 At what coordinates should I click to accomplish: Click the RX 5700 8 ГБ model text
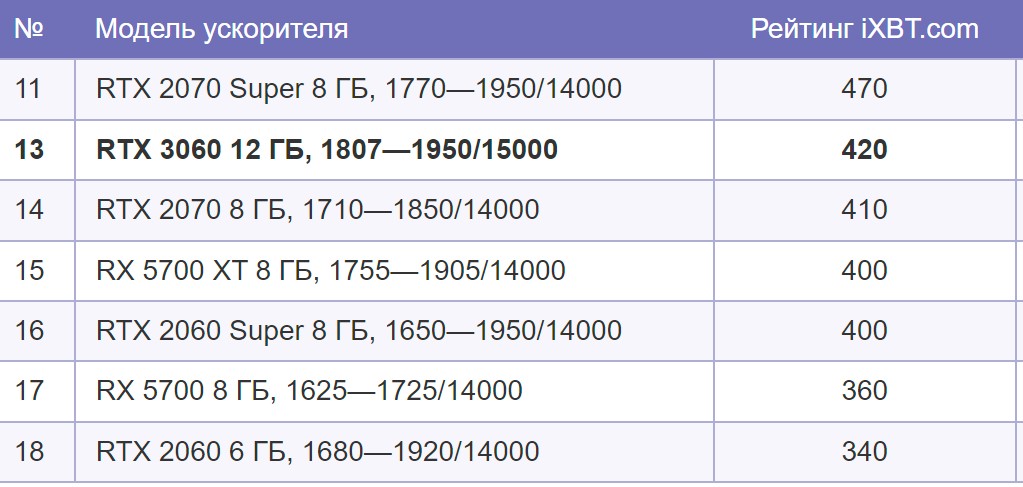[x=309, y=390]
